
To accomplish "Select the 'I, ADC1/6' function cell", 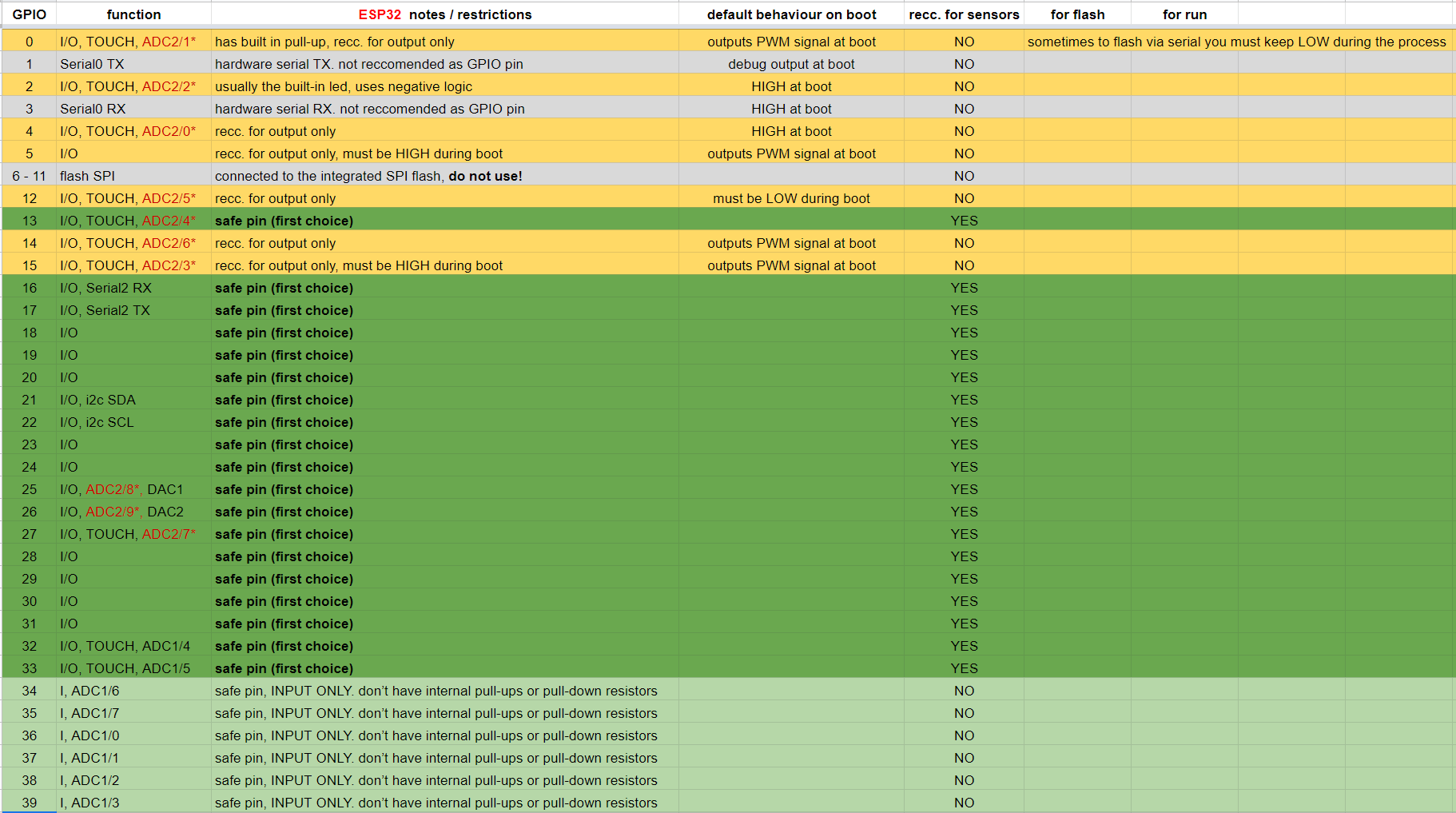I will click(133, 691).
